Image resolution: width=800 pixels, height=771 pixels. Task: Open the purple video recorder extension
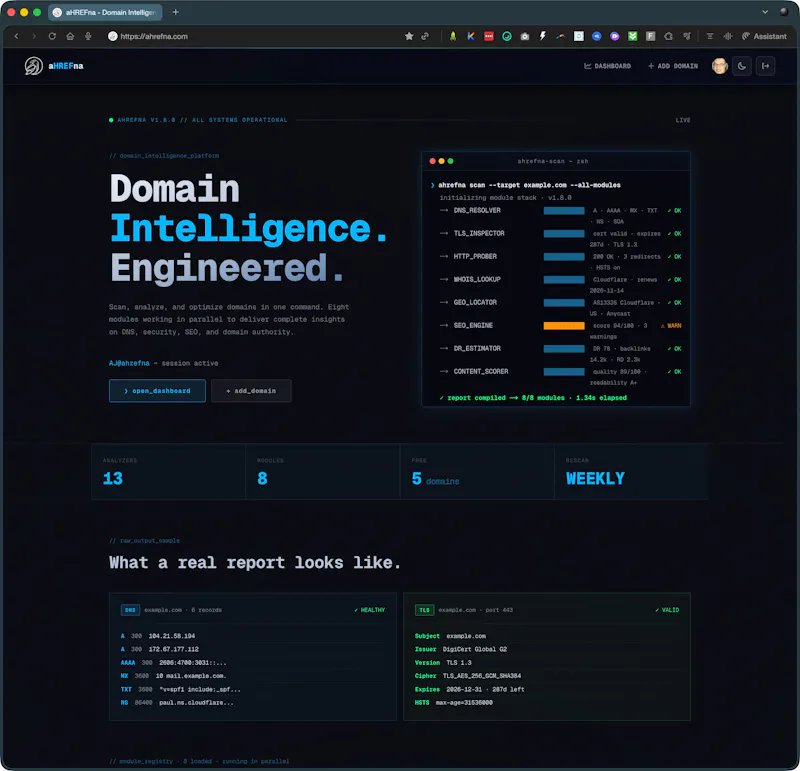point(615,36)
